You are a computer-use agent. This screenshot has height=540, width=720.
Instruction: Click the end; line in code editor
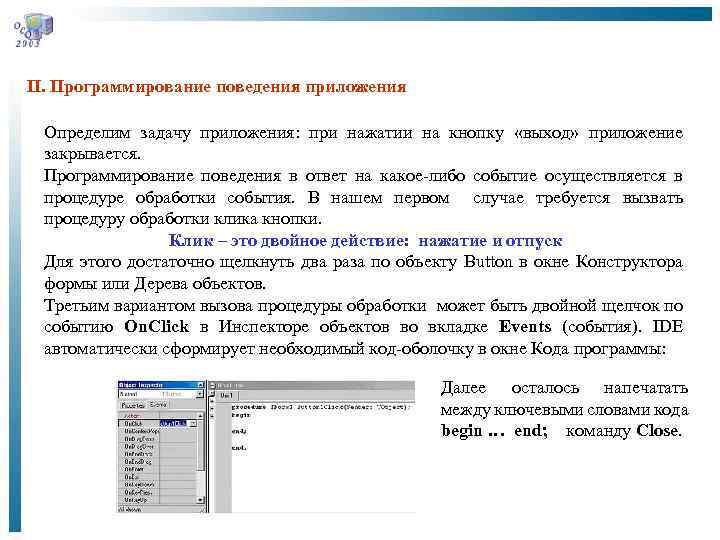point(239,432)
